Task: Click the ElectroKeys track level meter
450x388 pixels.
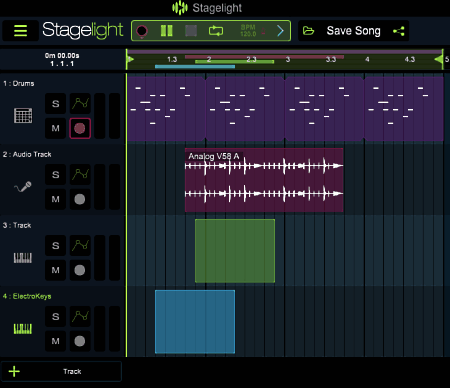Action: [107, 329]
